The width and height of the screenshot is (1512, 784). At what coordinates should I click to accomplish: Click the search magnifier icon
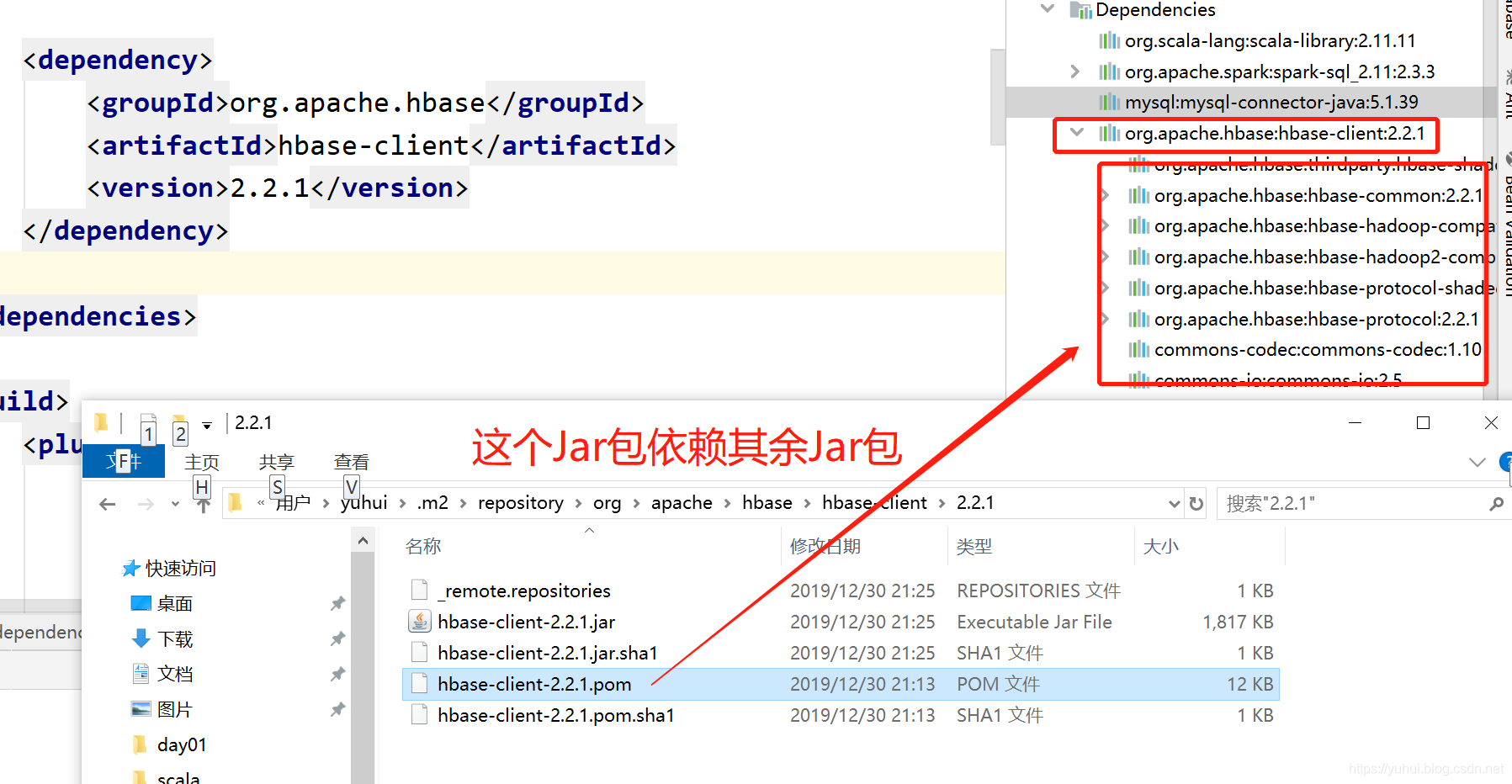[x=1496, y=504]
